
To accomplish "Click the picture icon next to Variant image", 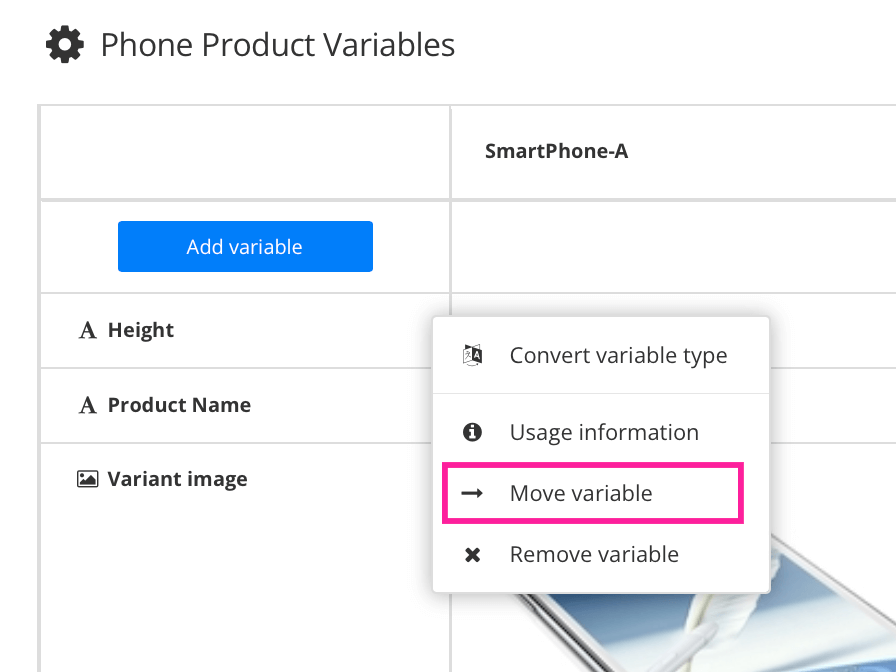I will pyautogui.click(x=88, y=480).
